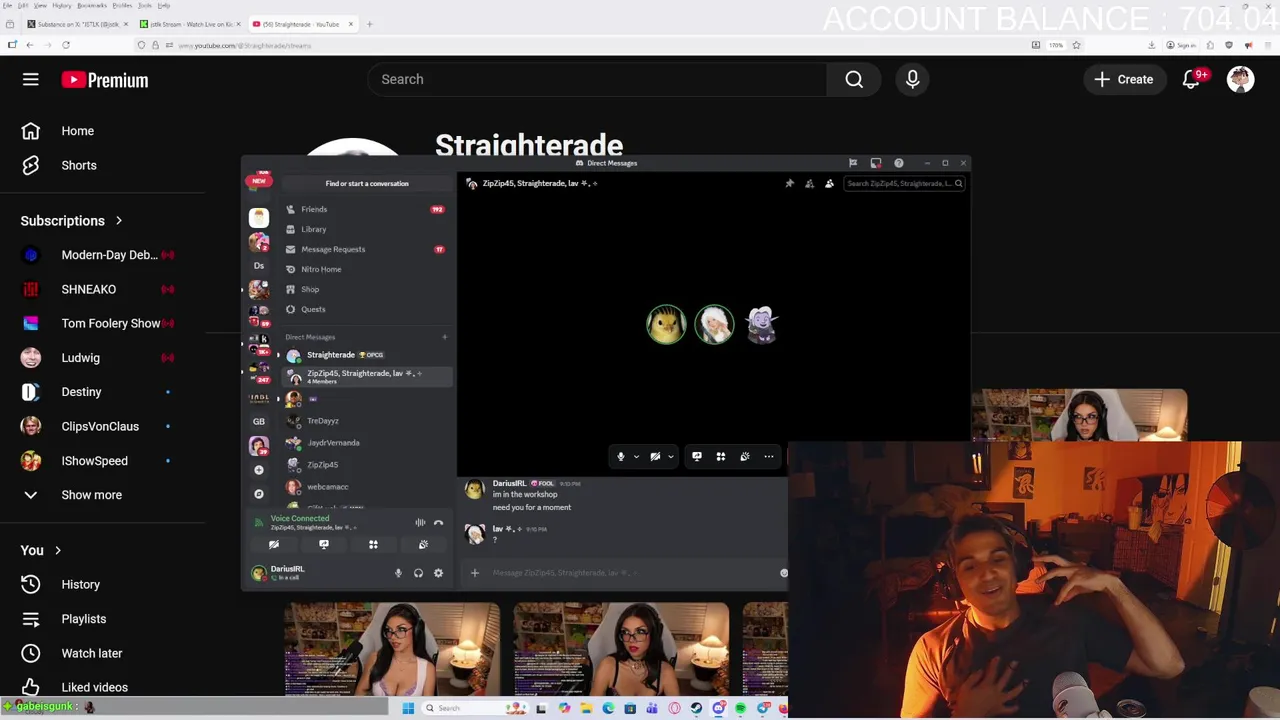Disconnect from voice call
Viewport: 1280px width, 720px height.
438,522
